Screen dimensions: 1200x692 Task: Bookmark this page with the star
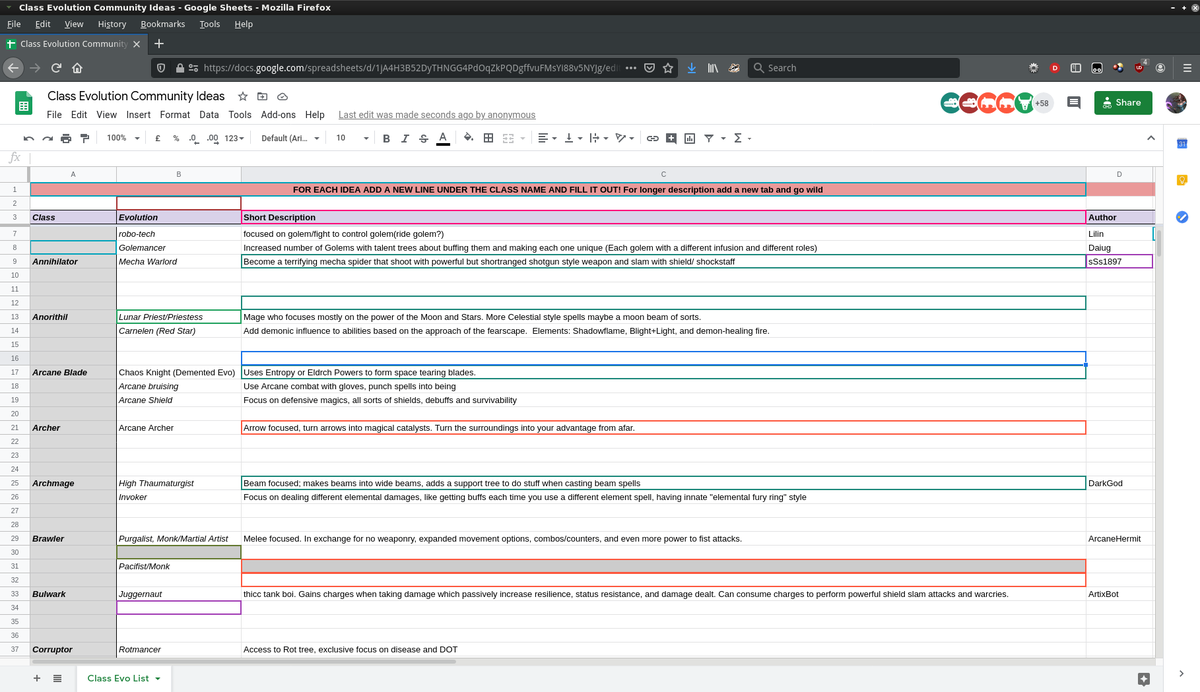coord(668,68)
